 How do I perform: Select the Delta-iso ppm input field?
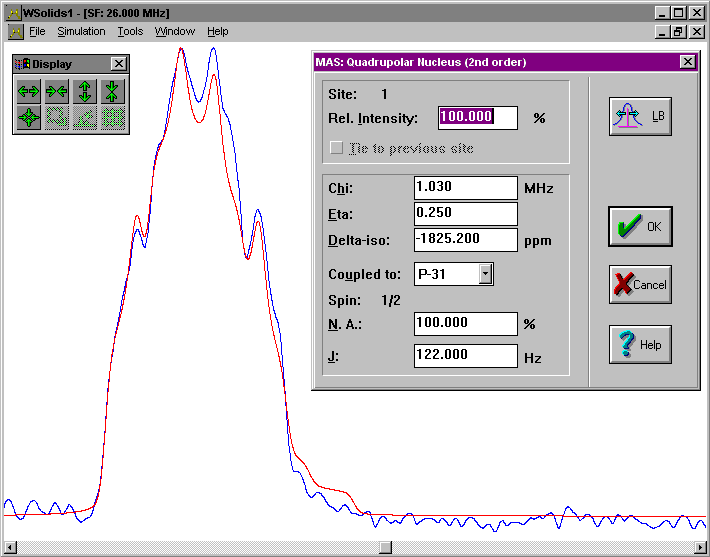coord(465,240)
